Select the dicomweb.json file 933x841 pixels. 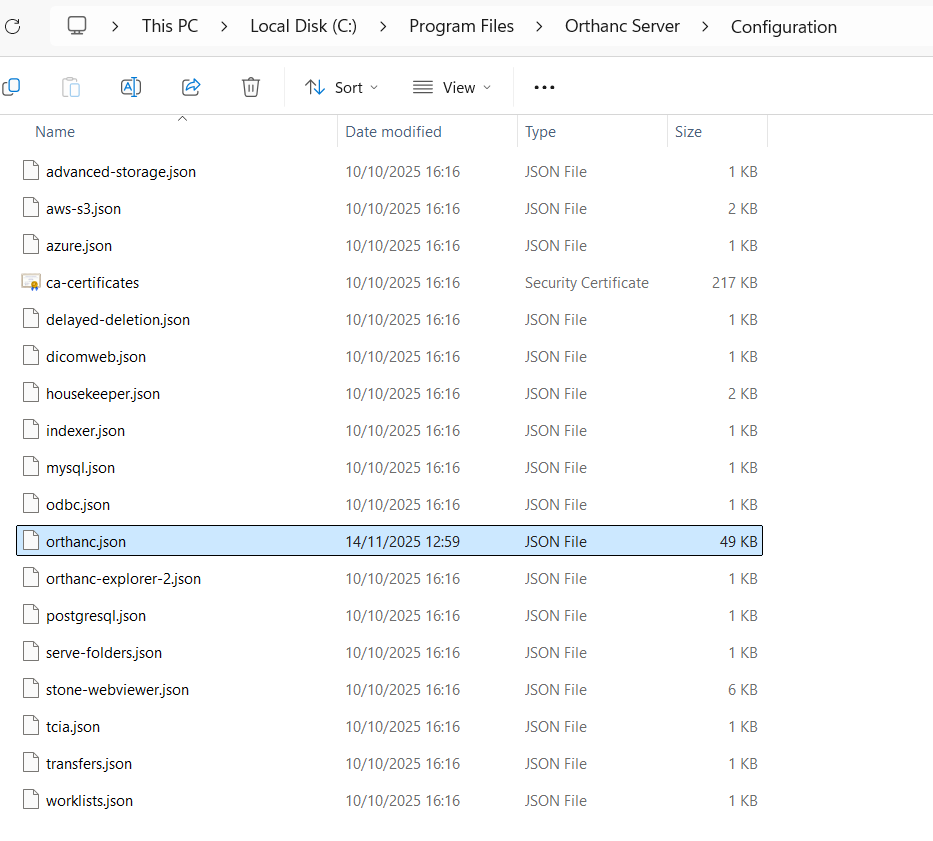pyautogui.click(x=96, y=357)
